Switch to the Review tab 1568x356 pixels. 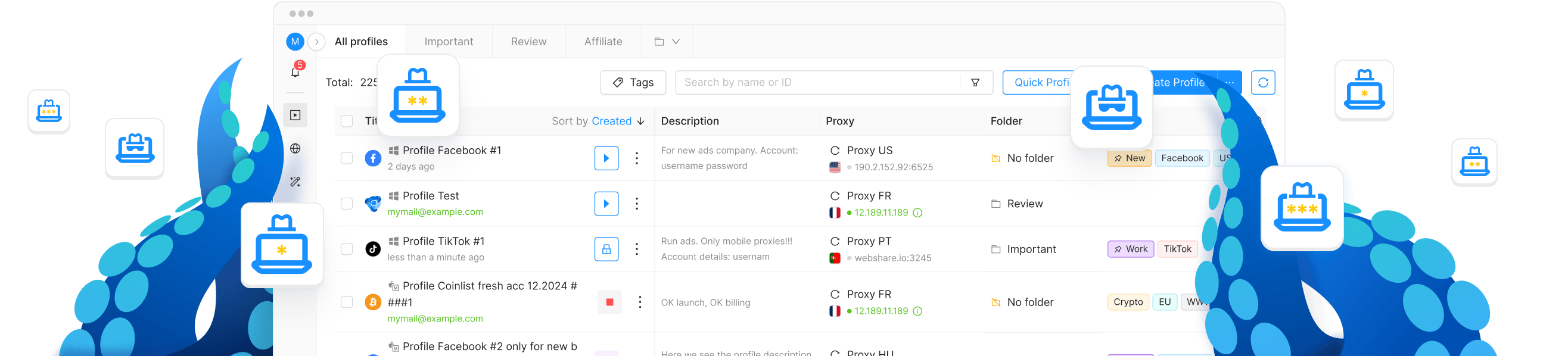(528, 42)
